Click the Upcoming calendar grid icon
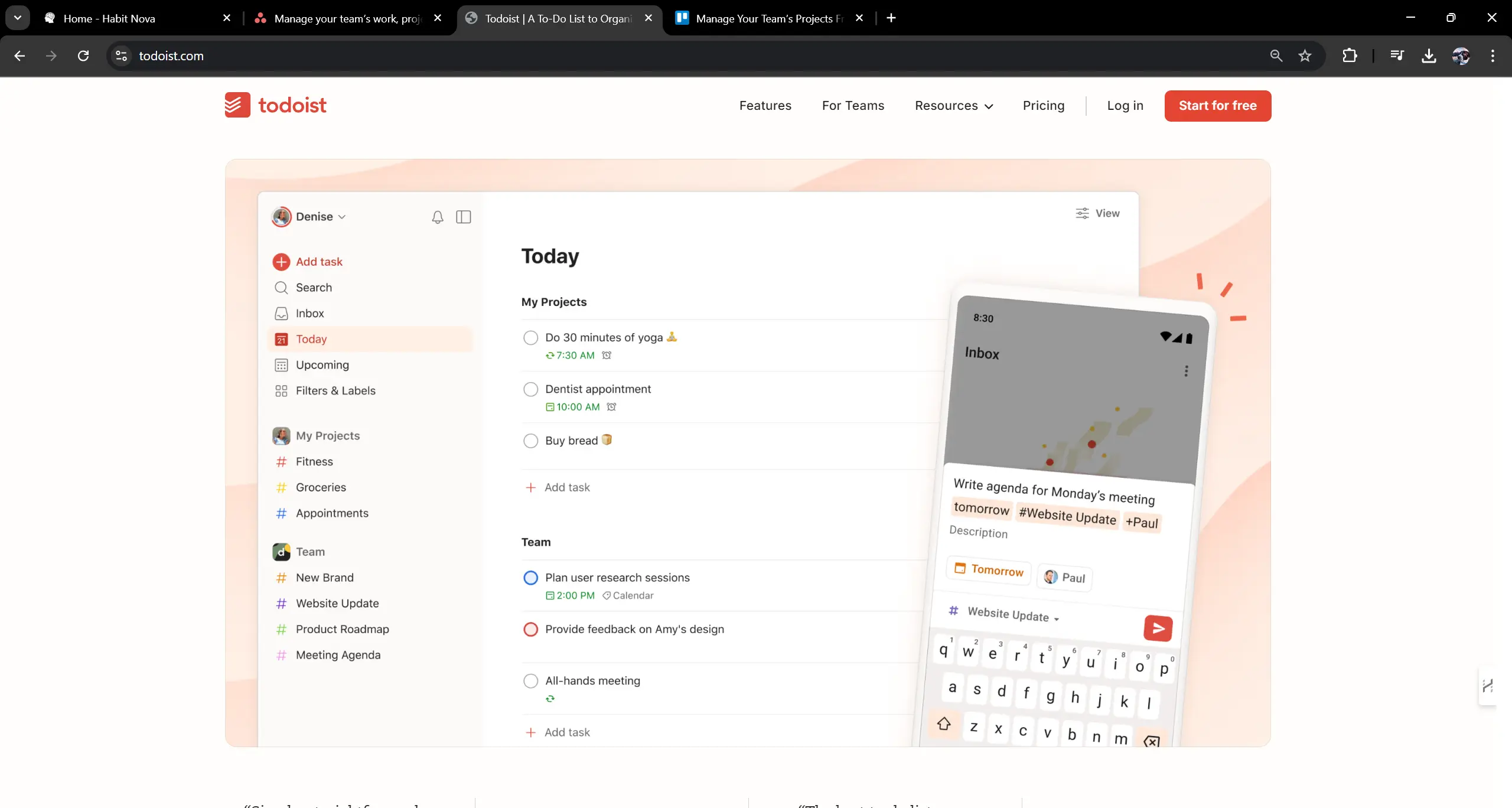 click(281, 365)
